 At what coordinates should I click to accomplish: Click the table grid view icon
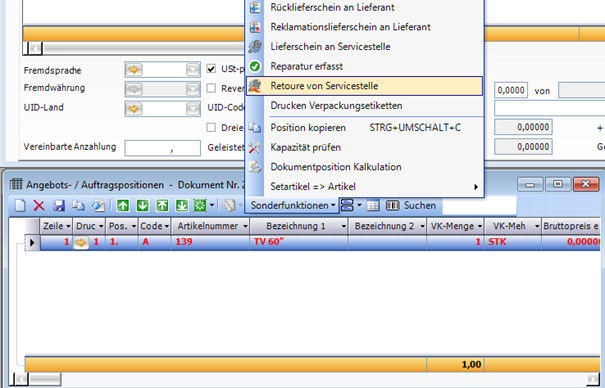coord(373,206)
